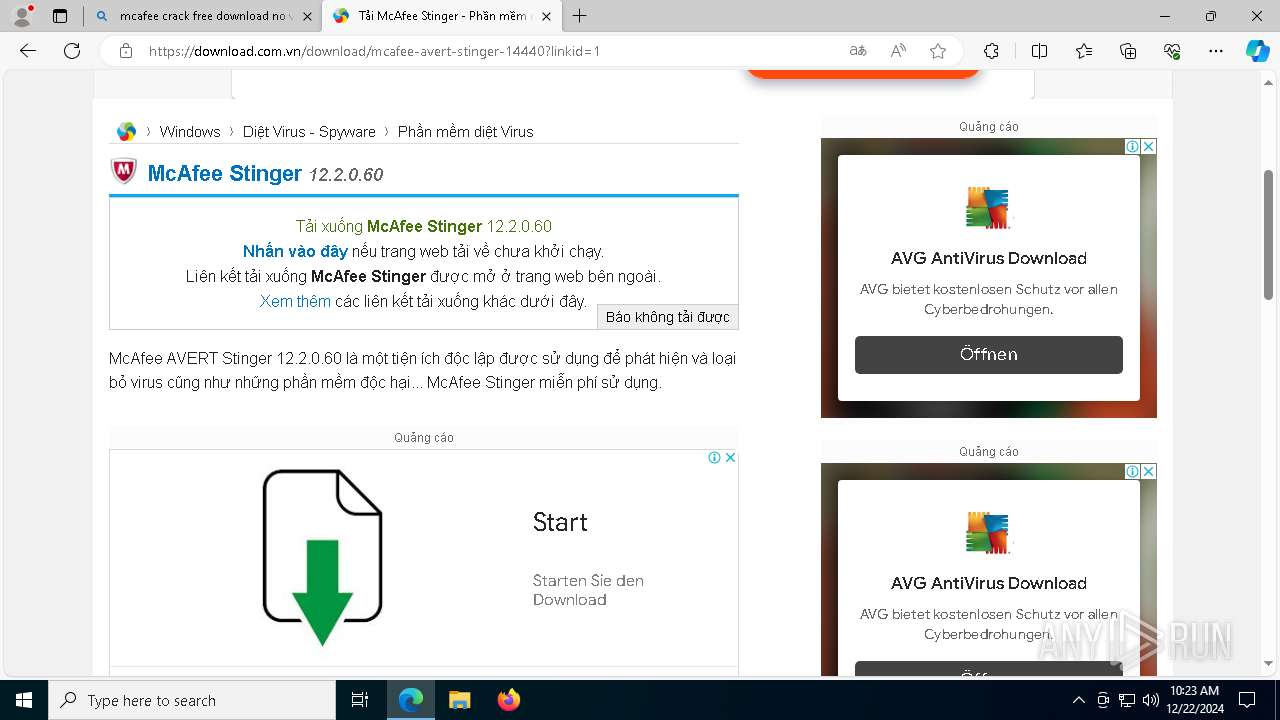The image size is (1280, 720).
Task: Open a new browser tab
Action: pyautogui.click(x=579, y=16)
